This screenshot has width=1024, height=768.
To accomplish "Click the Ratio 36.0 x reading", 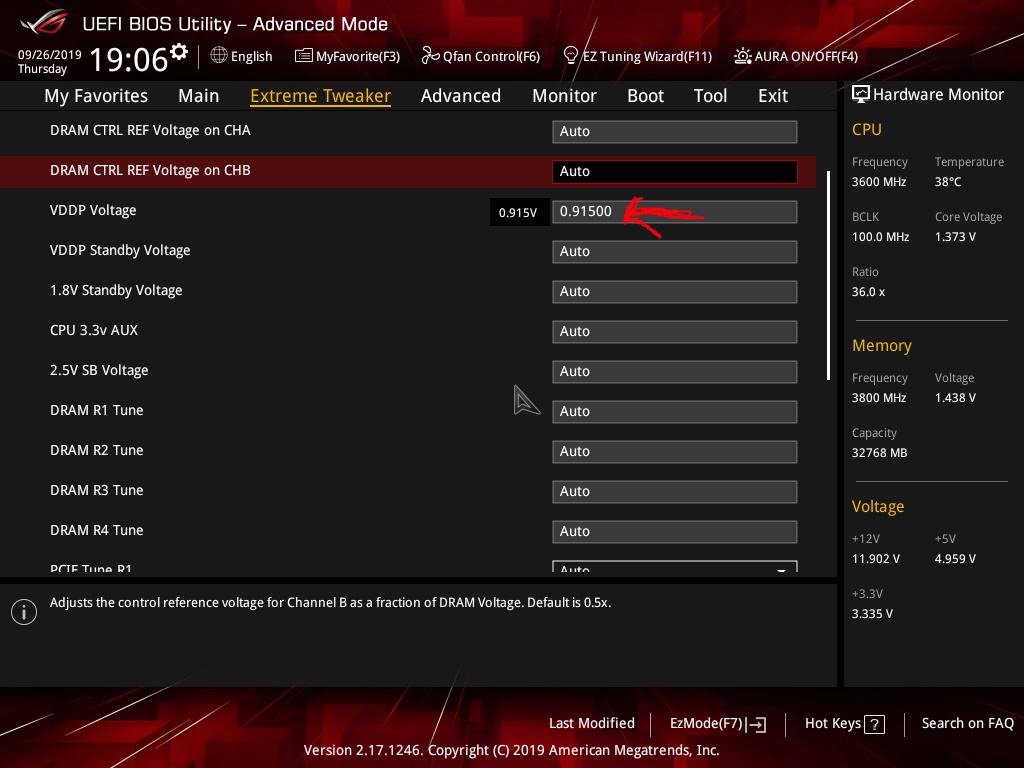I will pyautogui.click(x=868, y=292).
